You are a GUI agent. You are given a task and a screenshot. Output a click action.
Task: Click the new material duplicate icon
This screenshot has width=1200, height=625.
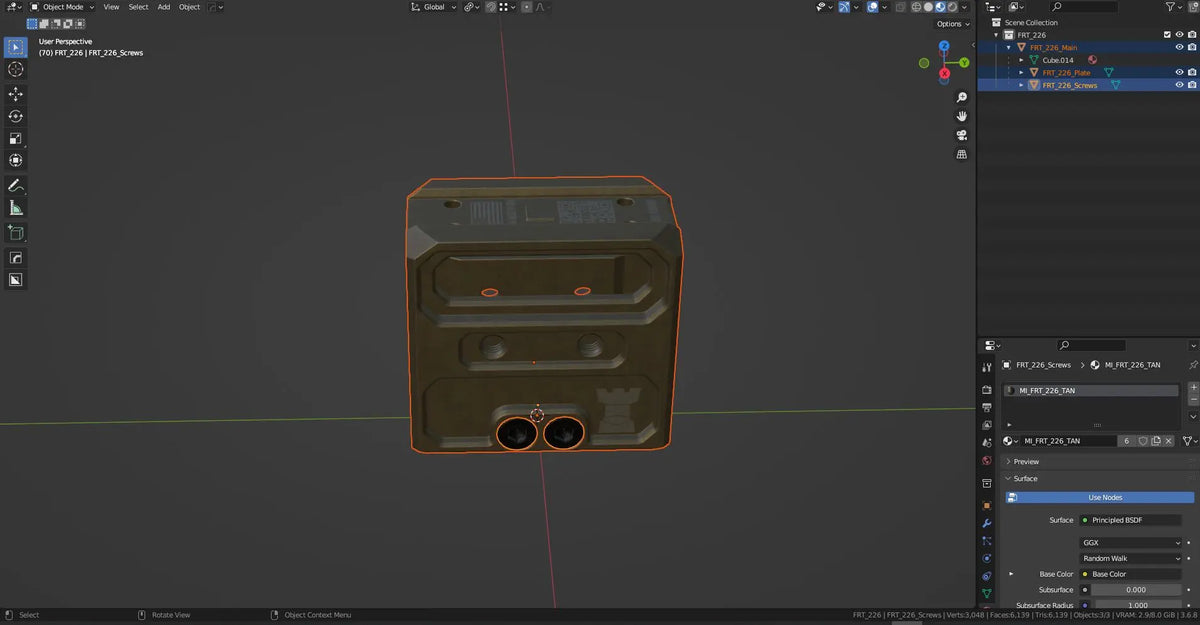[1155, 441]
